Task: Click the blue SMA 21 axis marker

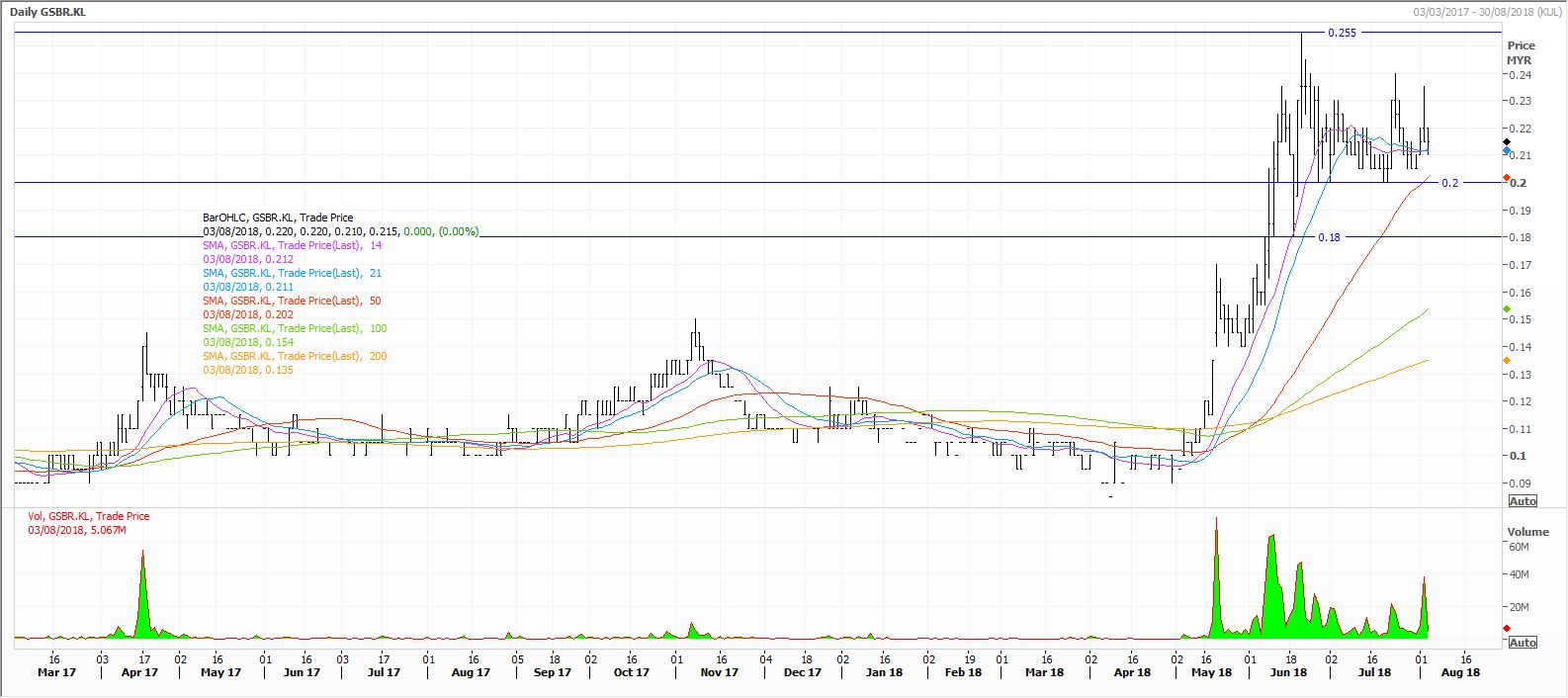Action: [x=1506, y=151]
